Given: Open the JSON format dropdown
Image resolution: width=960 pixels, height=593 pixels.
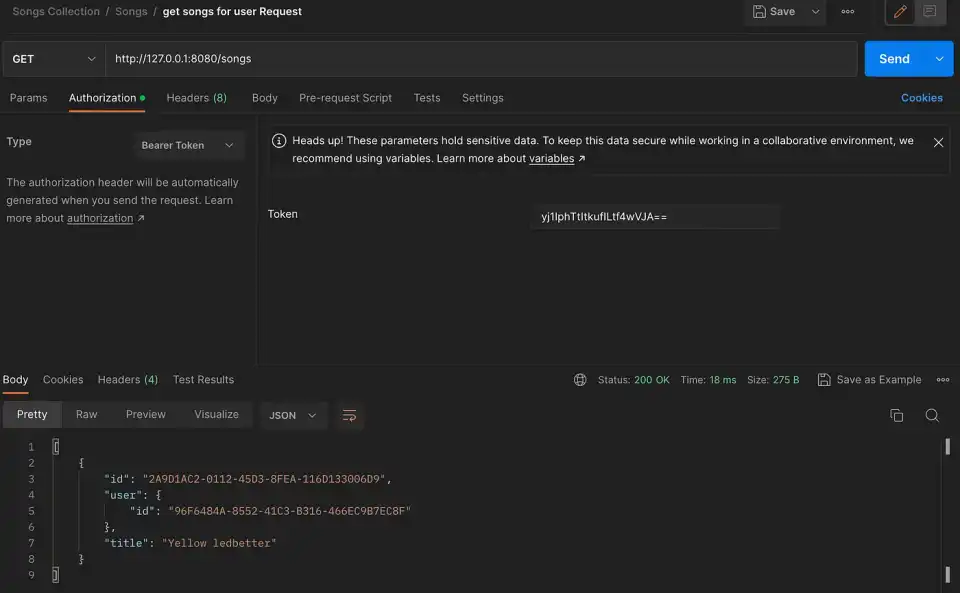Looking at the screenshot, I should pos(292,415).
